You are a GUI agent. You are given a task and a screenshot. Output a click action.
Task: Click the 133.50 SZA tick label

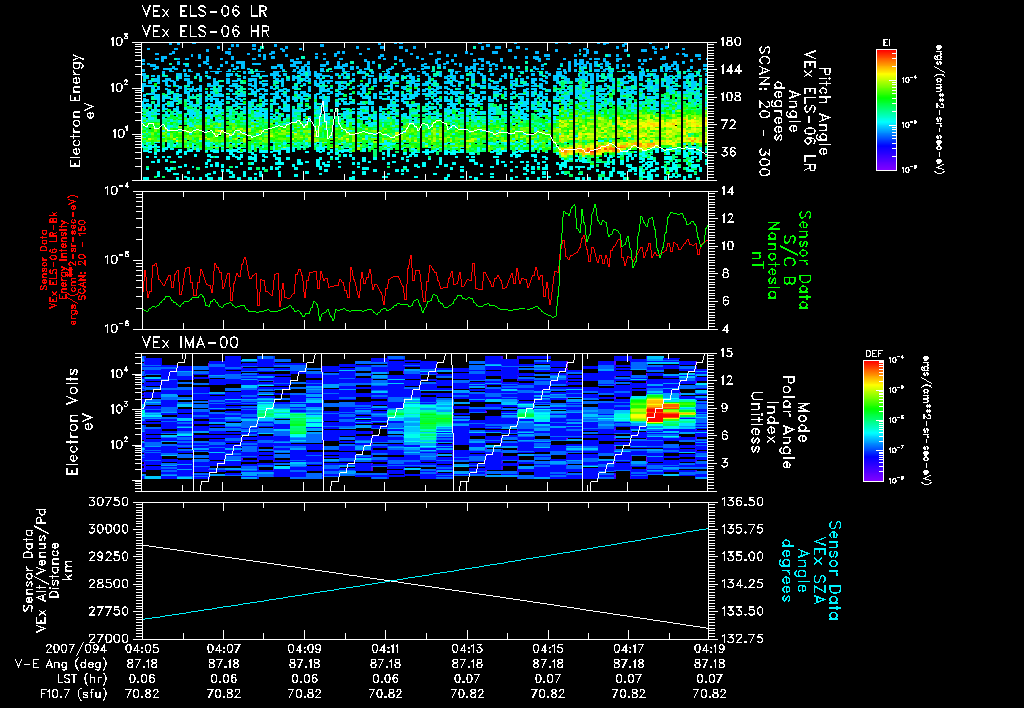[x=742, y=611]
